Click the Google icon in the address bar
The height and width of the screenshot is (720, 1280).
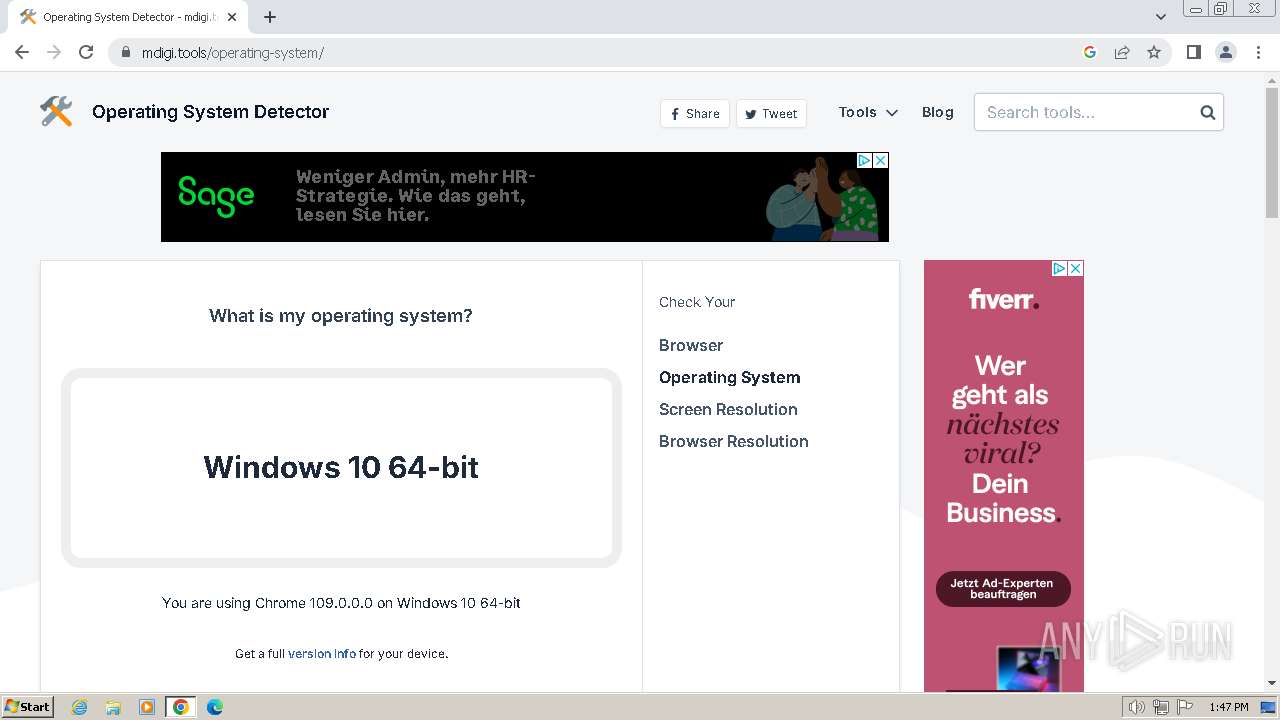pyautogui.click(x=1090, y=52)
